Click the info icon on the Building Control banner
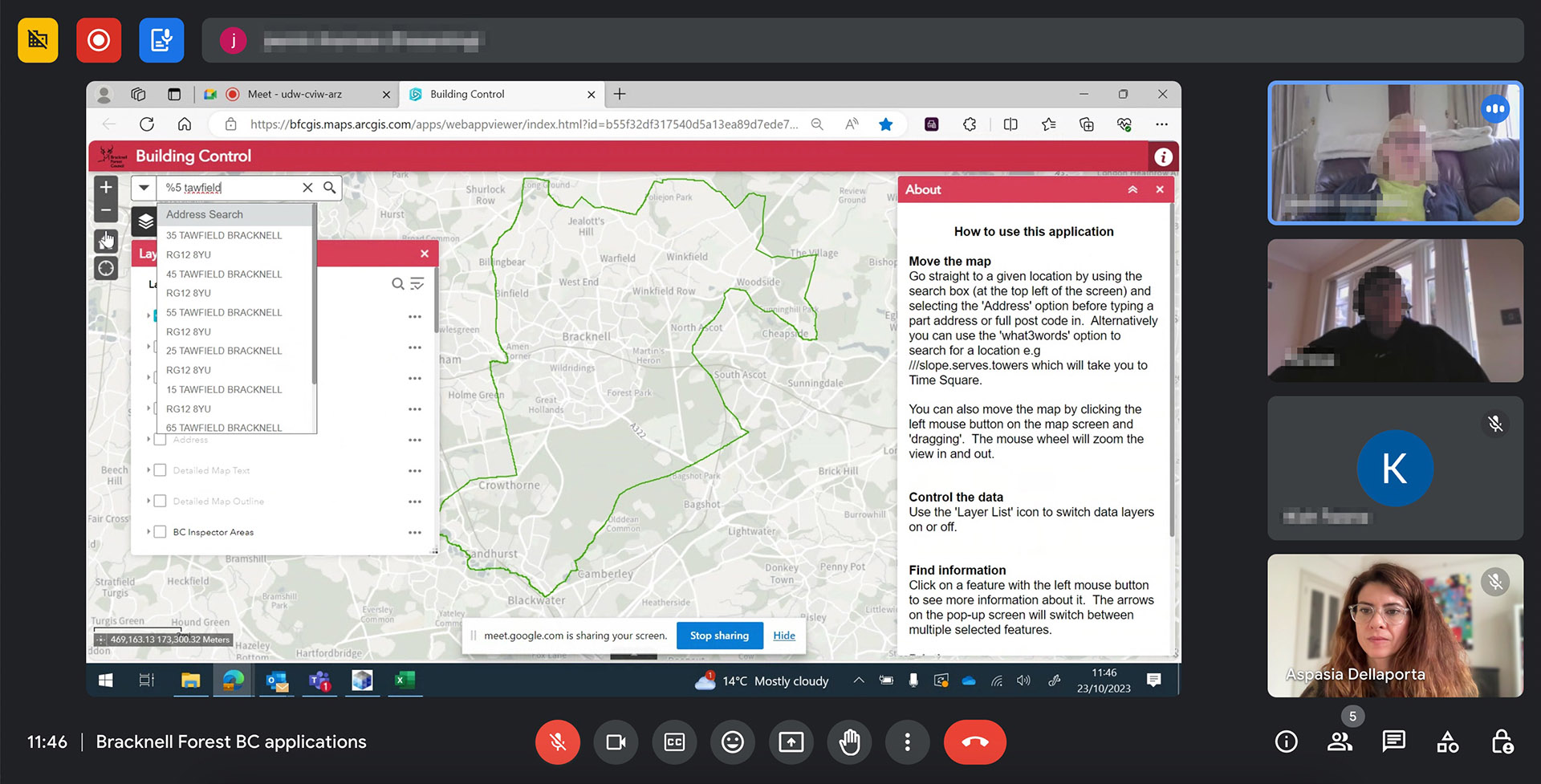The width and height of the screenshot is (1541, 784). [x=1163, y=156]
